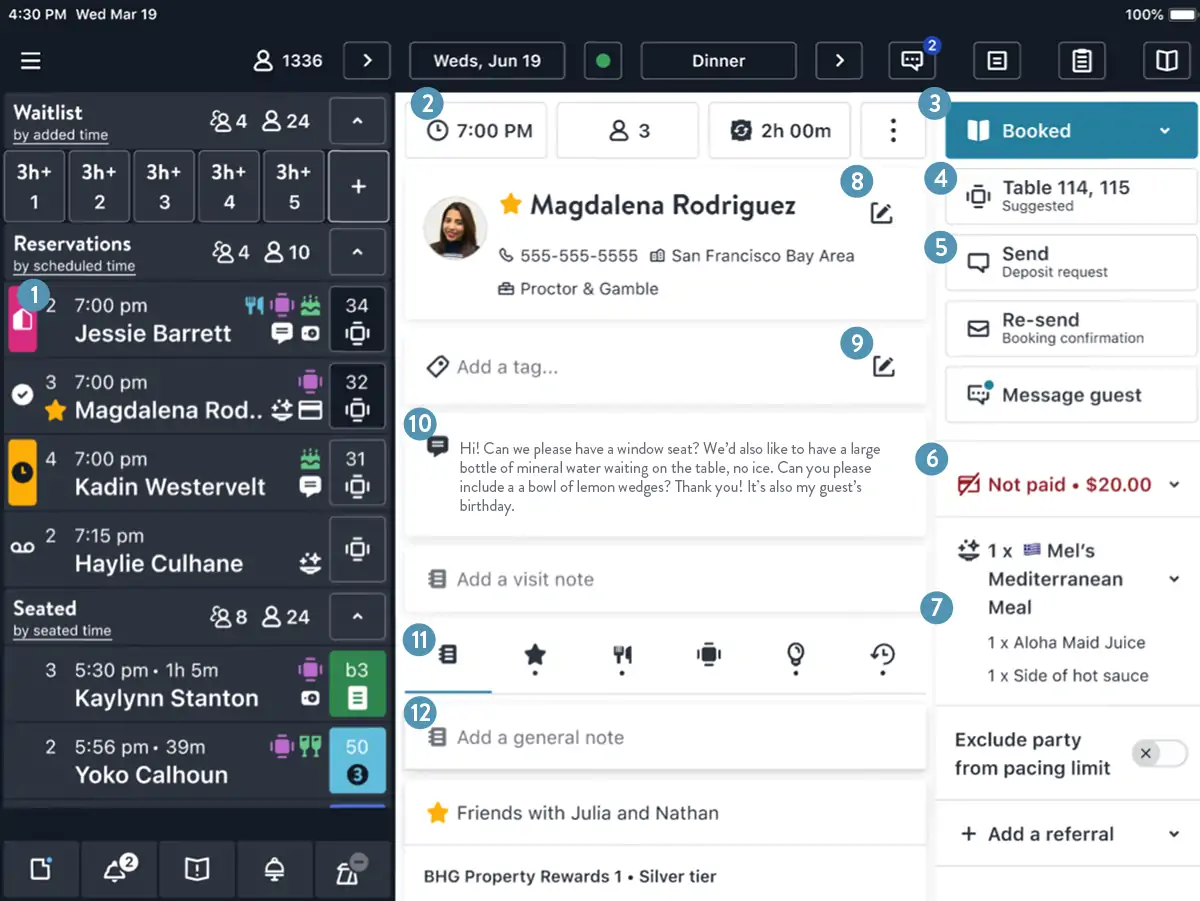This screenshot has height=901, width=1200.
Task: Open the hamburger menu
Action: pos(31,61)
